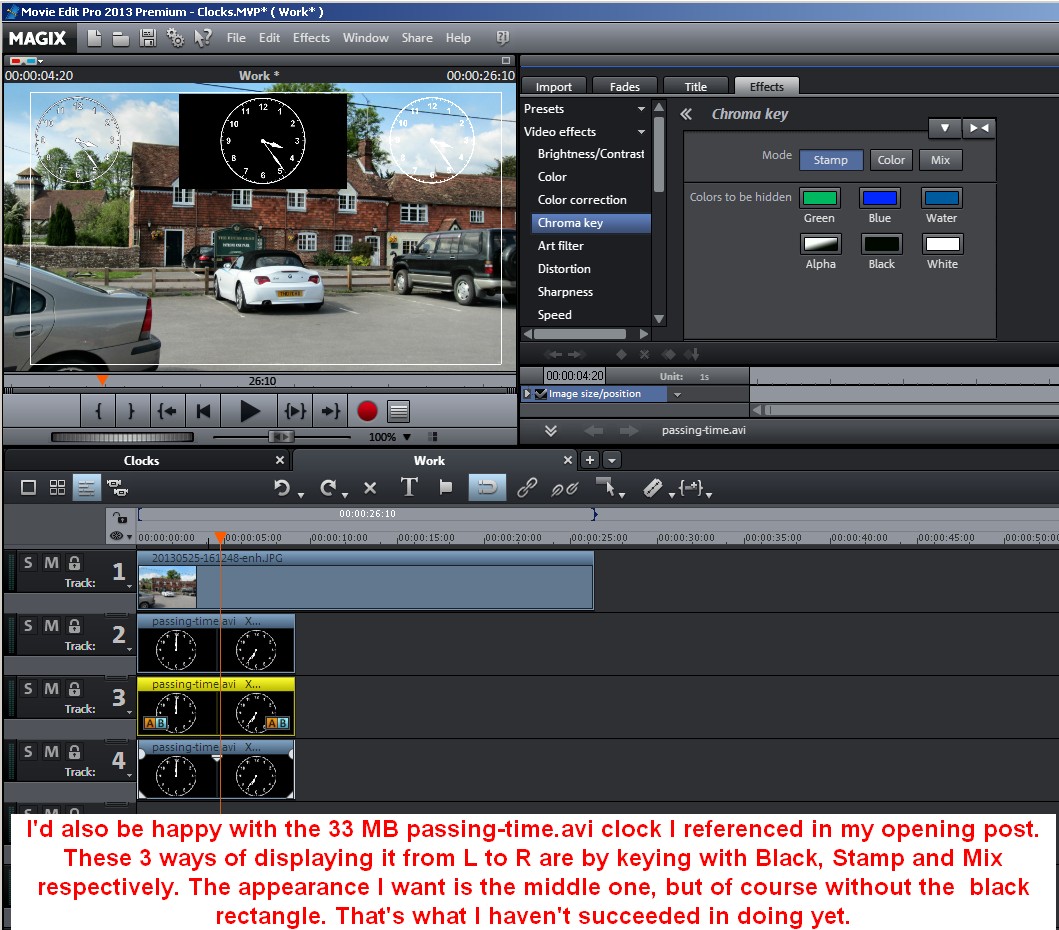Play the preview monitor
The height and width of the screenshot is (930, 1059).
click(x=249, y=411)
